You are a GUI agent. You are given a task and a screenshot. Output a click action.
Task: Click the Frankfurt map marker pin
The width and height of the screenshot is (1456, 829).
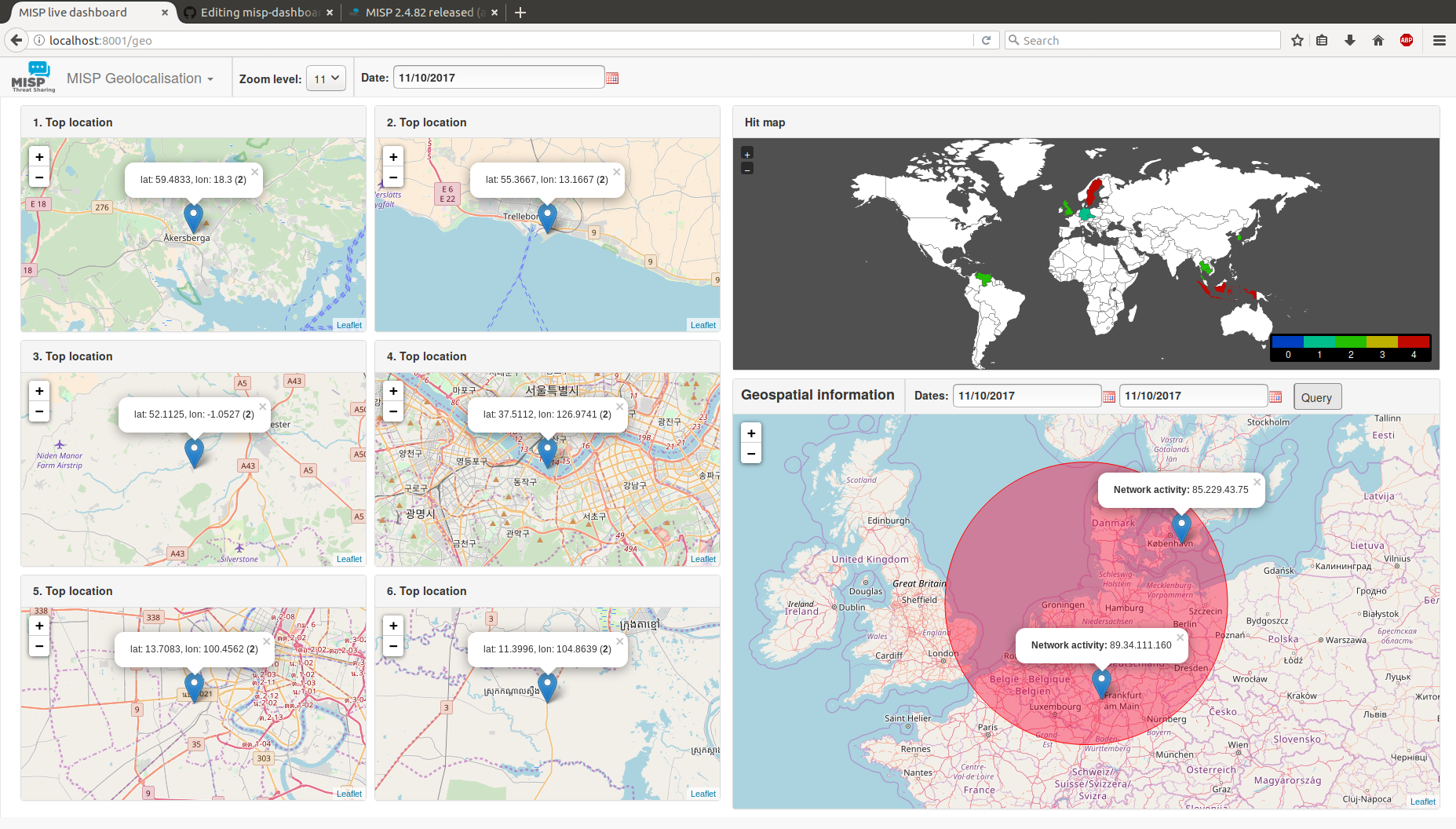1101,681
